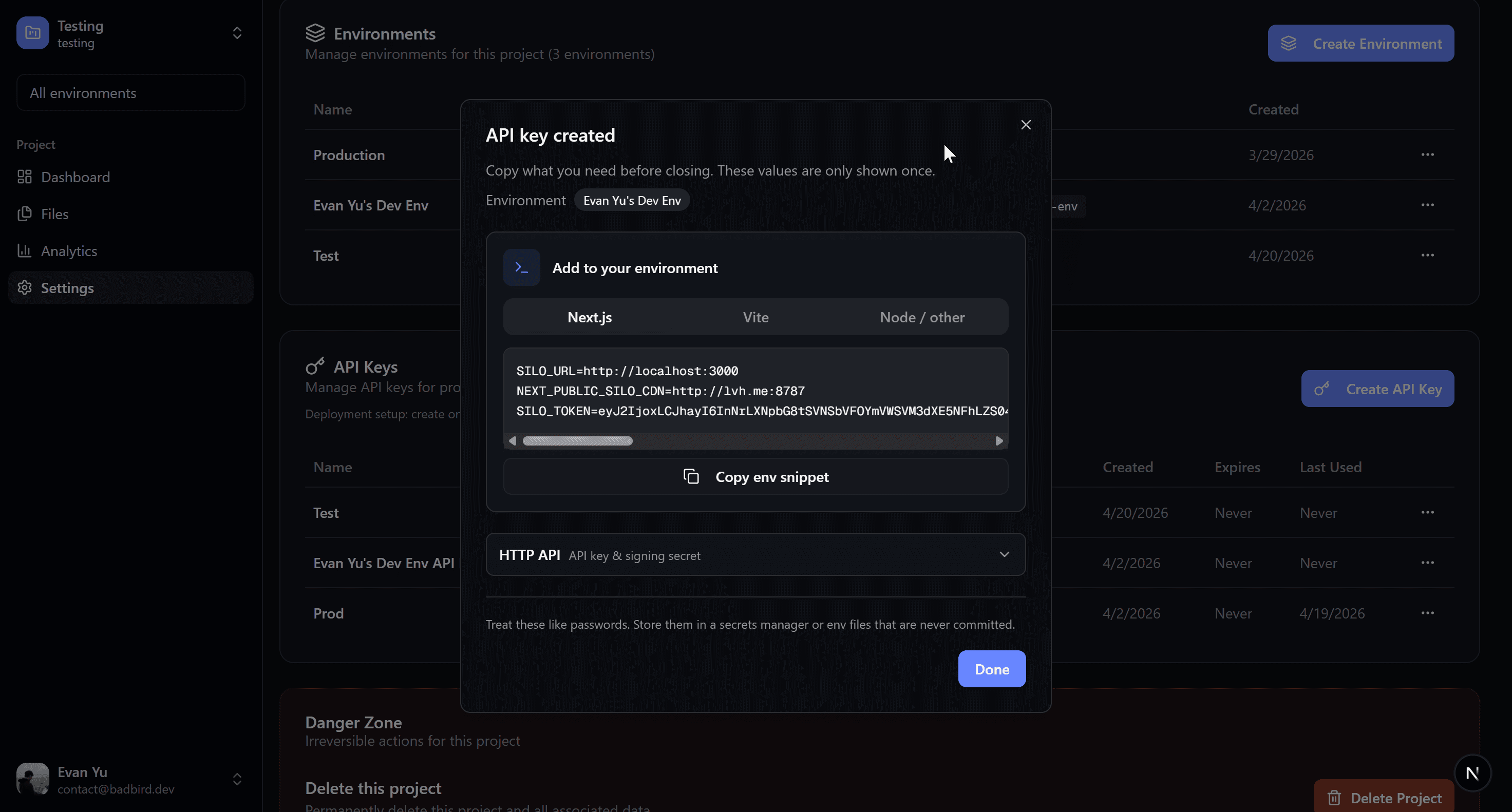Click the Done button
This screenshot has height=812, width=1512.
click(991, 669)
